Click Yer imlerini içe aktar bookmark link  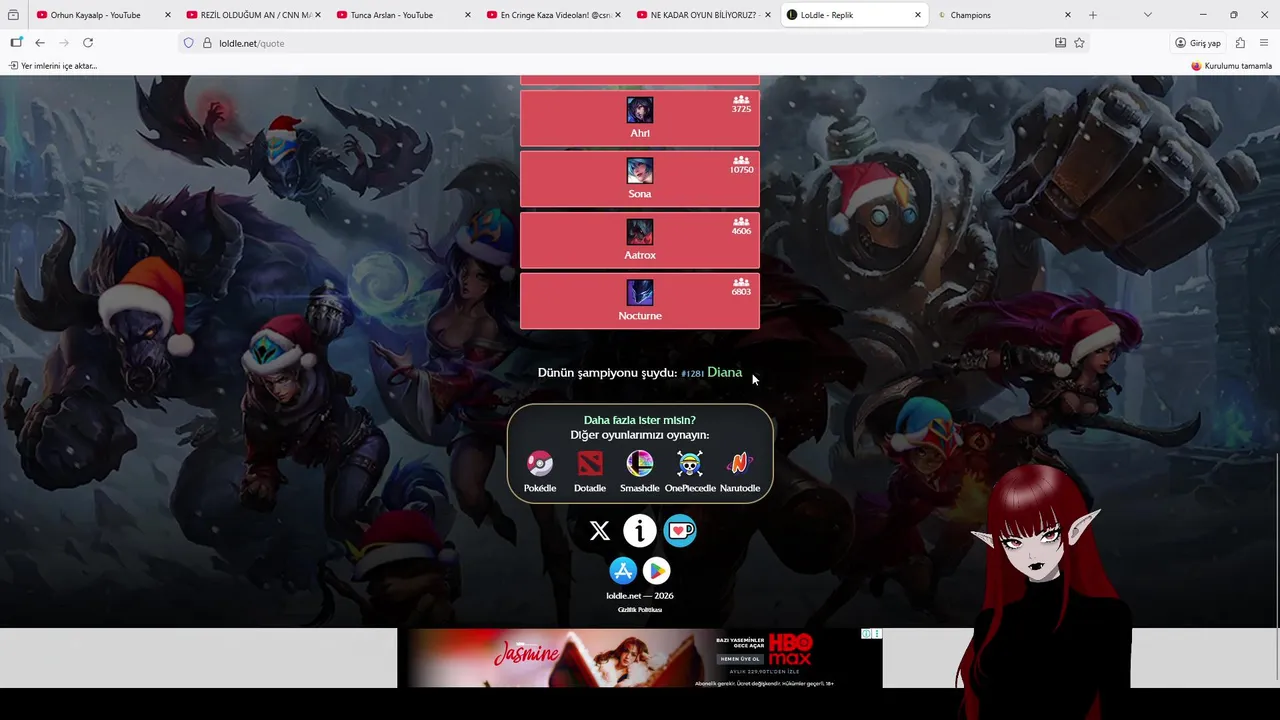(x=53, y=66)
